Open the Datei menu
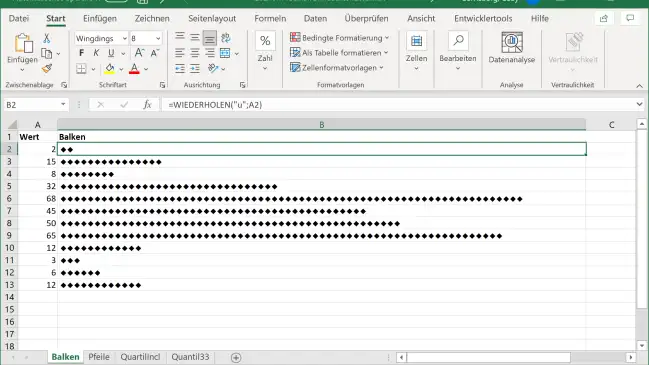This screenshot has height=365, width=649. (19, 19)
